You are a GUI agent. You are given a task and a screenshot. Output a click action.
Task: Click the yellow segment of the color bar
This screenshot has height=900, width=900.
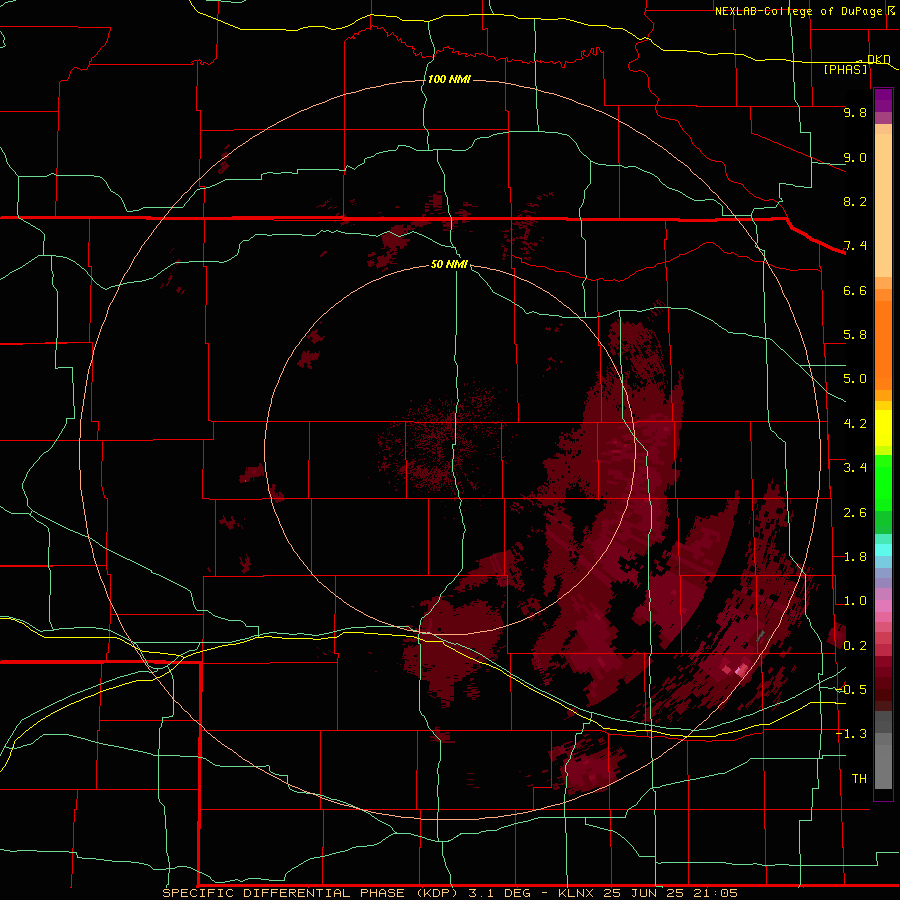(x=883, y=428)
